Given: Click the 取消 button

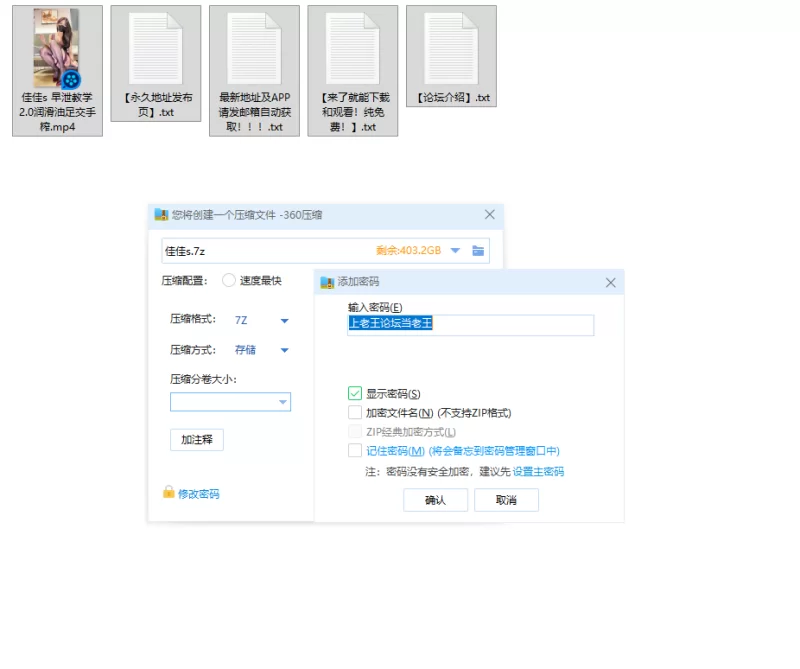Looking at the screenshot, I should 506,500.
